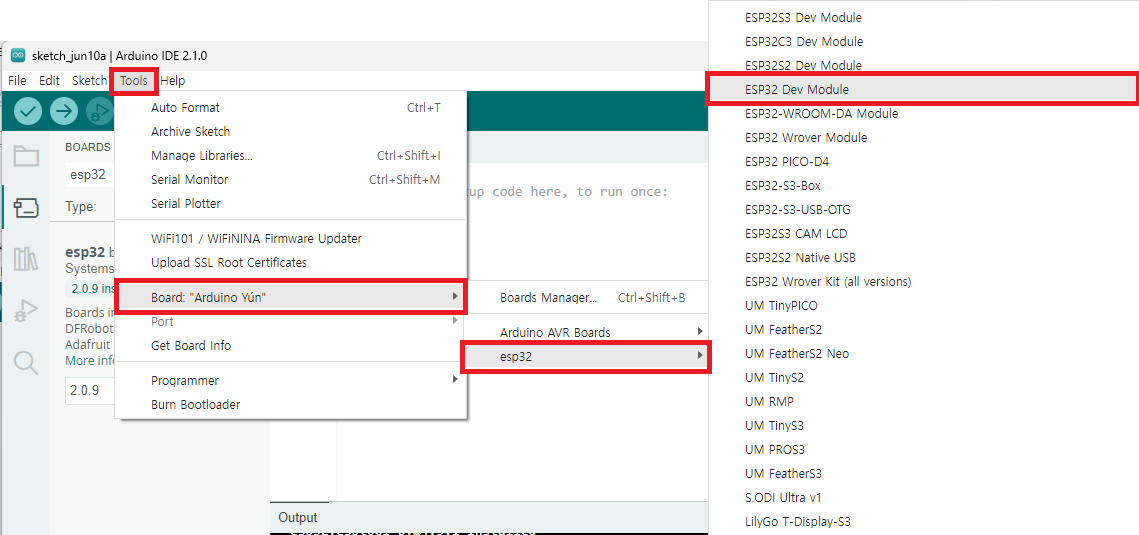Select UM FeatherS2 board

click(x=923, y=330)
